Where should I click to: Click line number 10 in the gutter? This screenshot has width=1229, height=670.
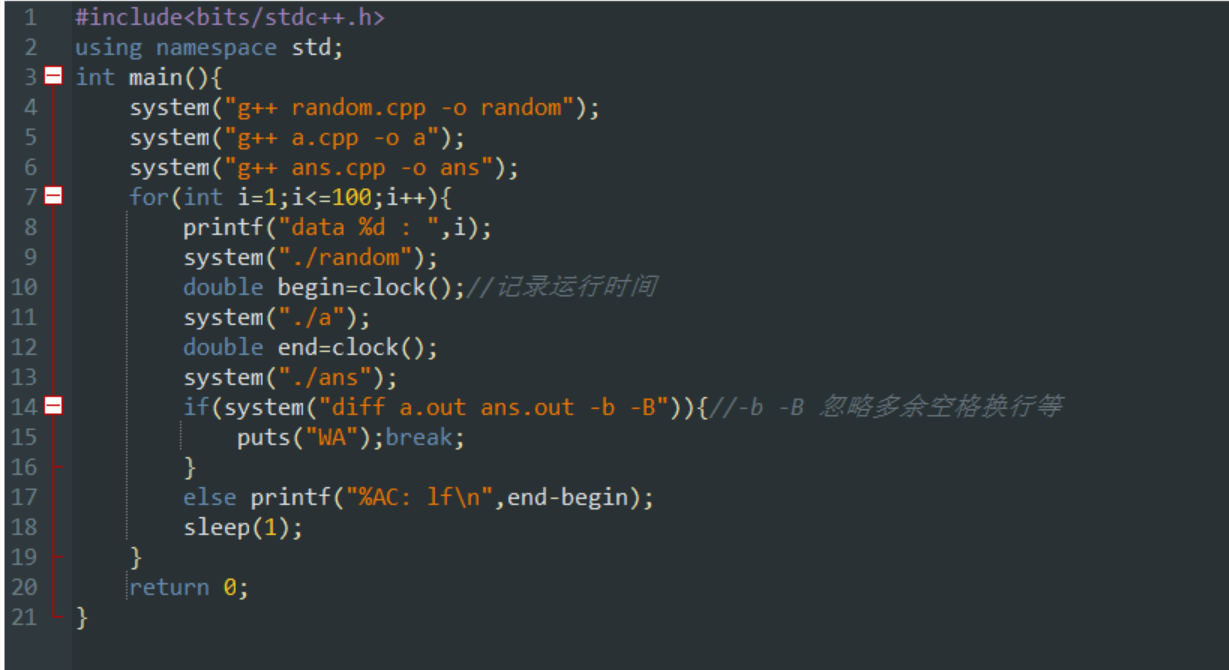click(24, 287)
